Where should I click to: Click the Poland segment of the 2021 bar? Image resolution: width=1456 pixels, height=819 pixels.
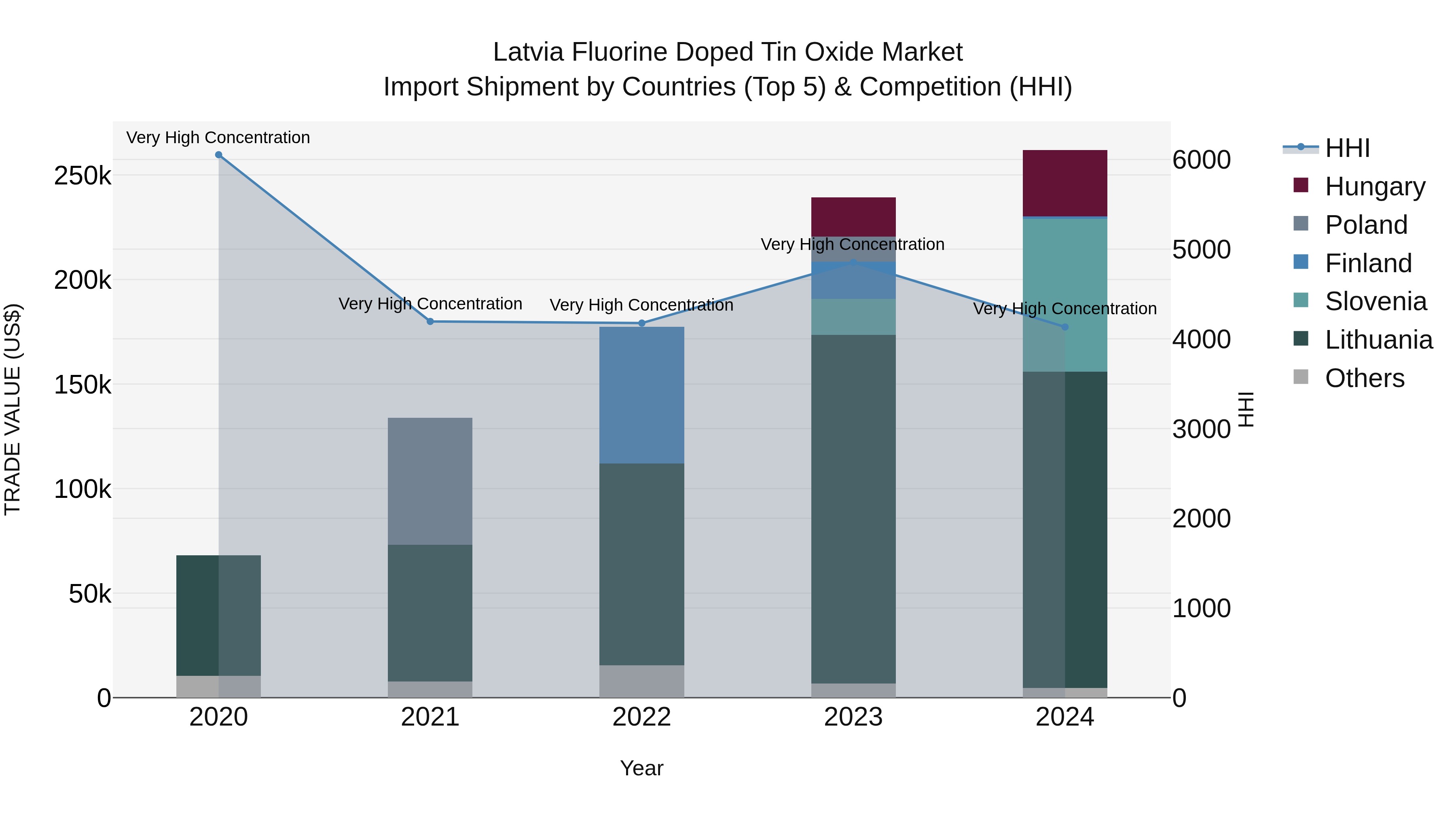tap(430, 482)
